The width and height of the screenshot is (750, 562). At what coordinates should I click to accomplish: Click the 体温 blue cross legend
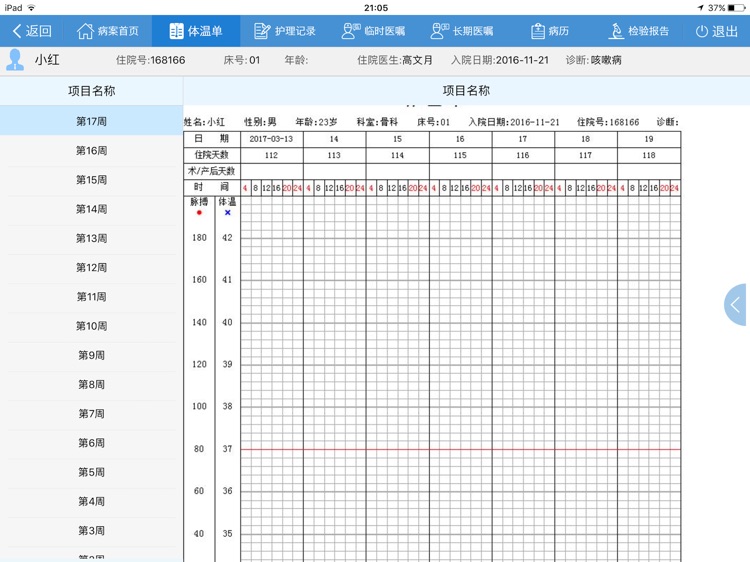tap(228, 212)
